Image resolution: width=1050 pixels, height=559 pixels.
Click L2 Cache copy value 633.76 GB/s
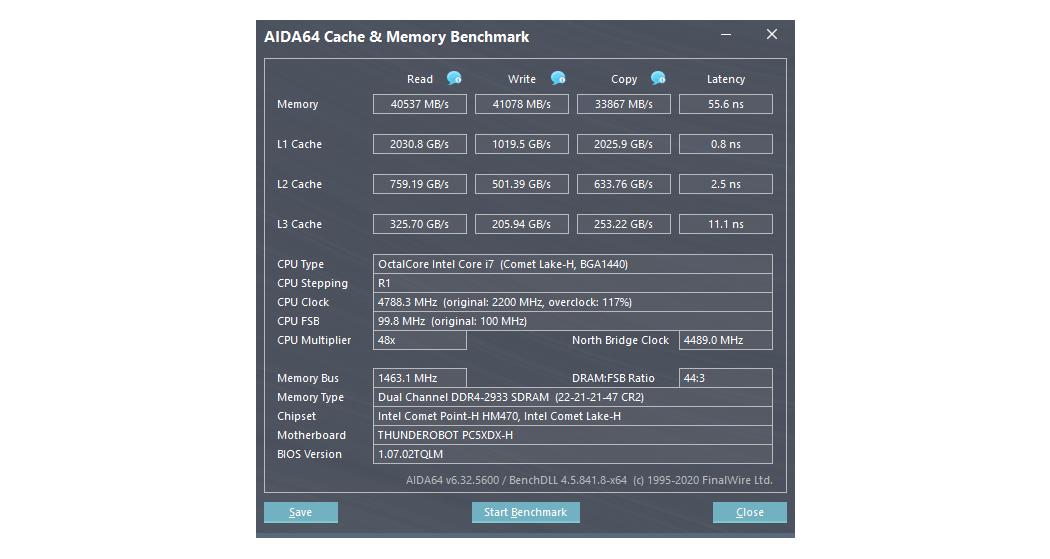pos(623,184)
